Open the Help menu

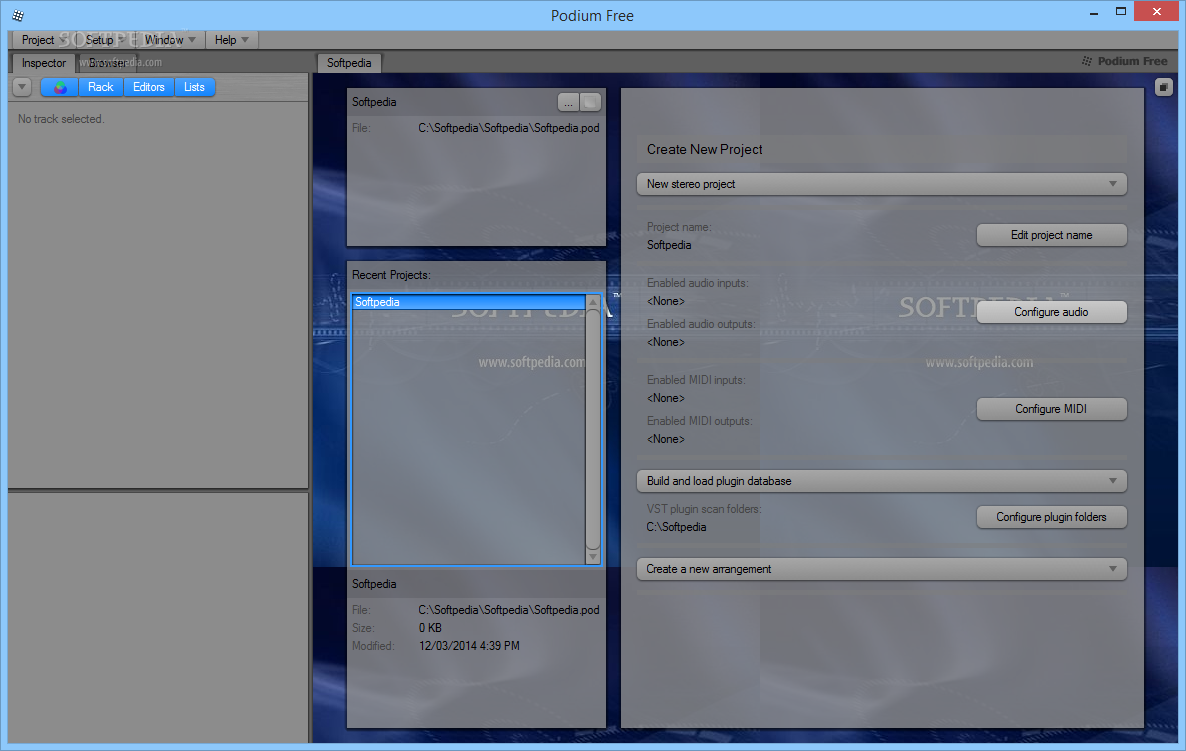point(231,40)
